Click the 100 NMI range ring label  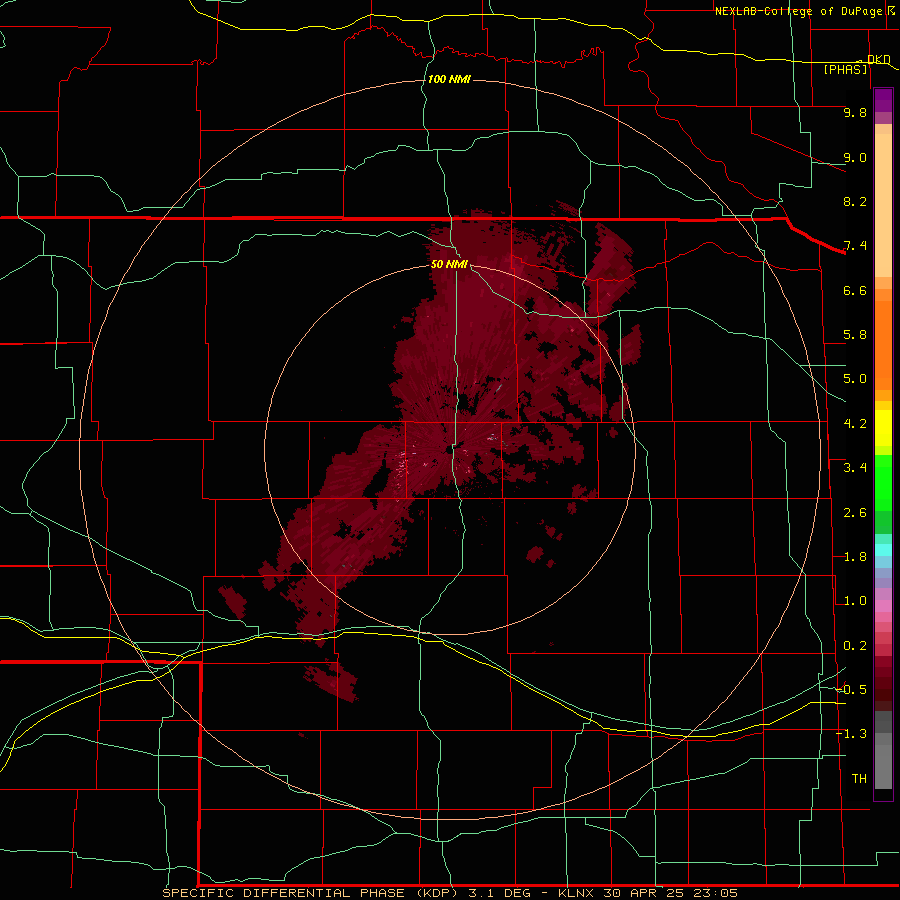[449, 79]
